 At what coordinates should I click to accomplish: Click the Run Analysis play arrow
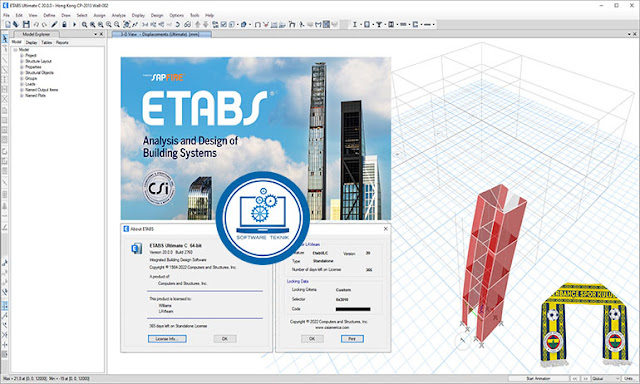pos(75,24)
